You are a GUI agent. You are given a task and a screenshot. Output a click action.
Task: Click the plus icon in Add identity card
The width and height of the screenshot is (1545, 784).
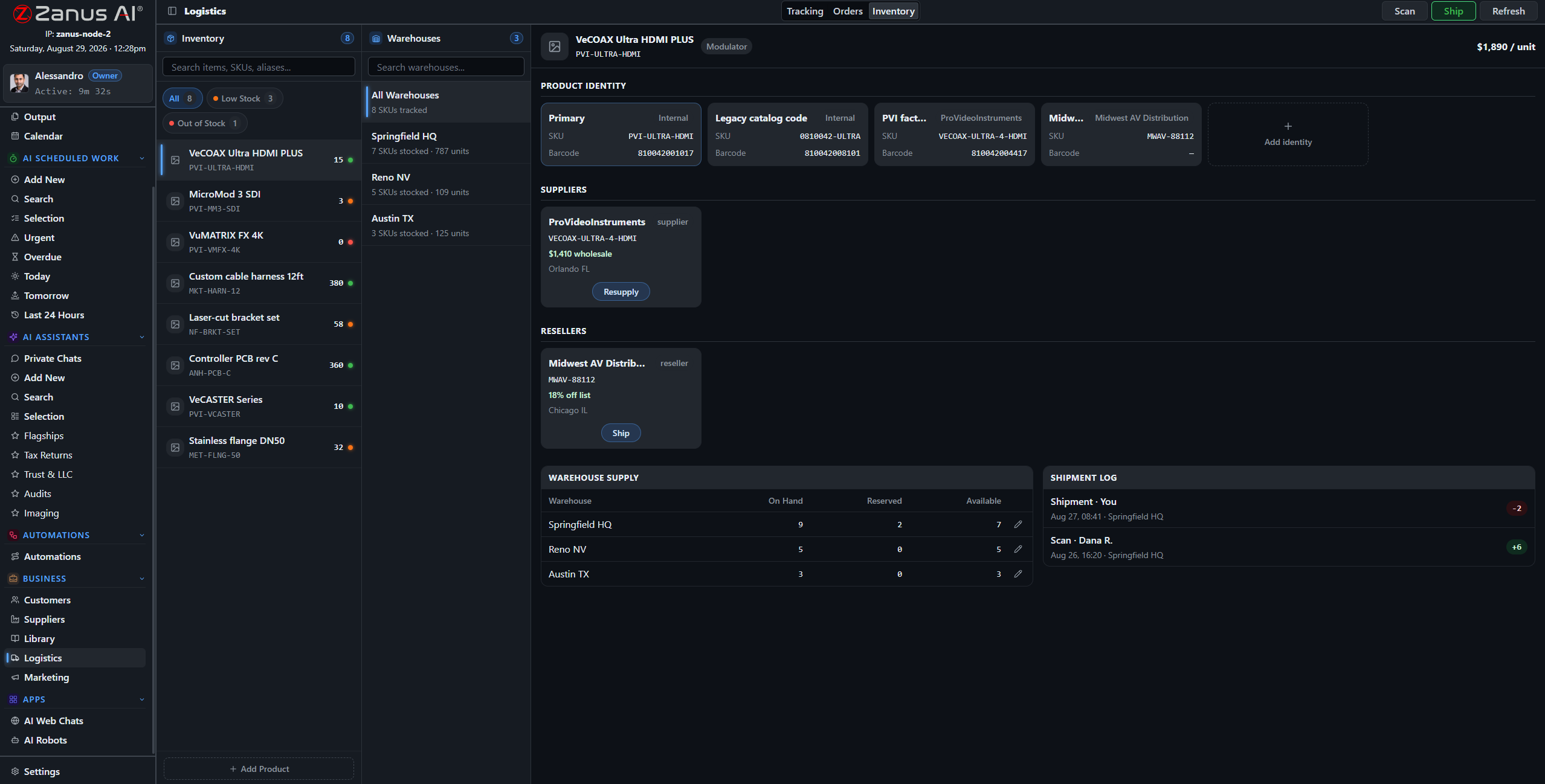(x=1288, y=126)
